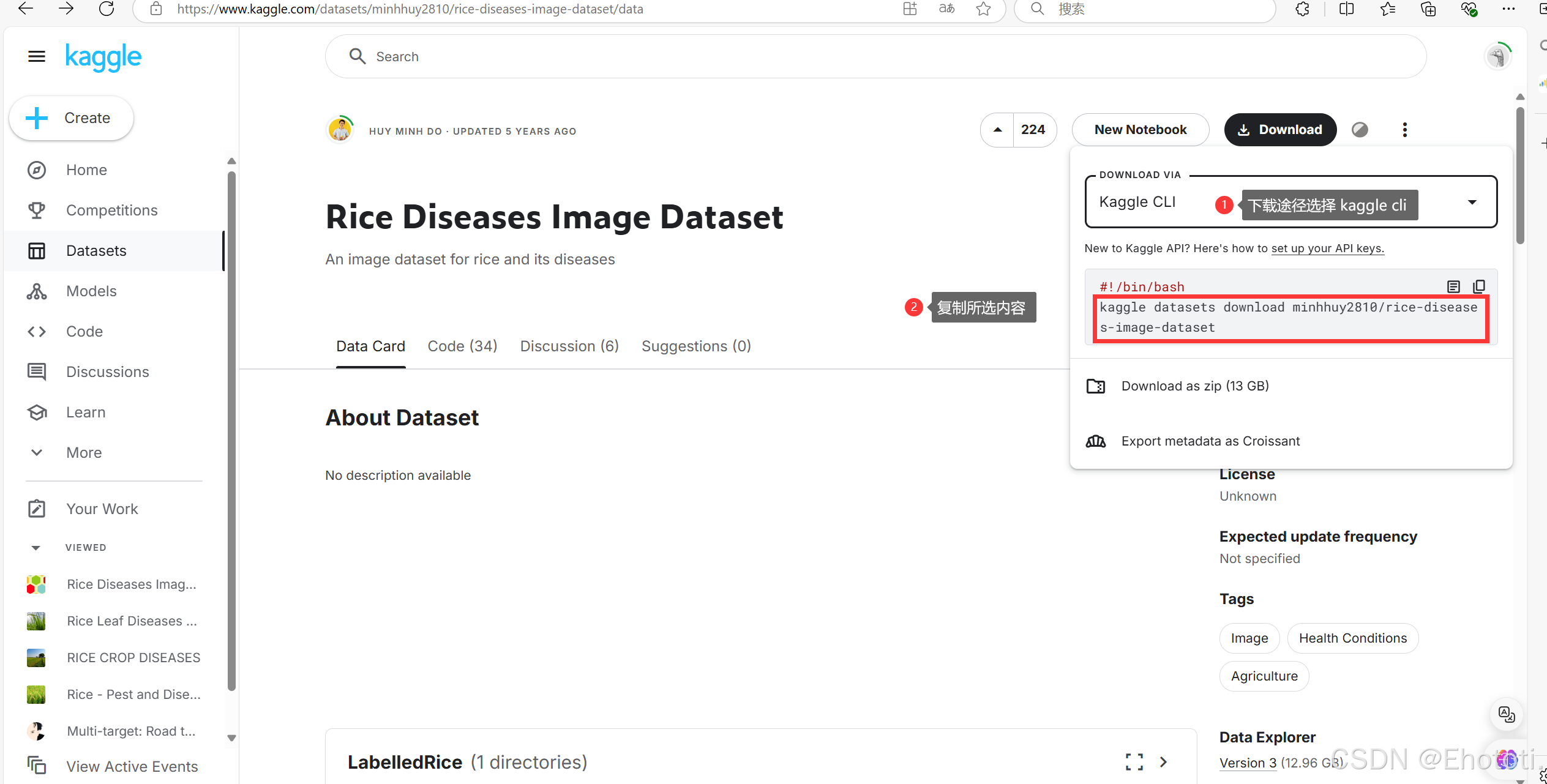The height and width of the screenshot is (784, 1547).
Task: Open Rice Leaf Diseases viewed dataset thumbnail
Action: coord(36,621)
